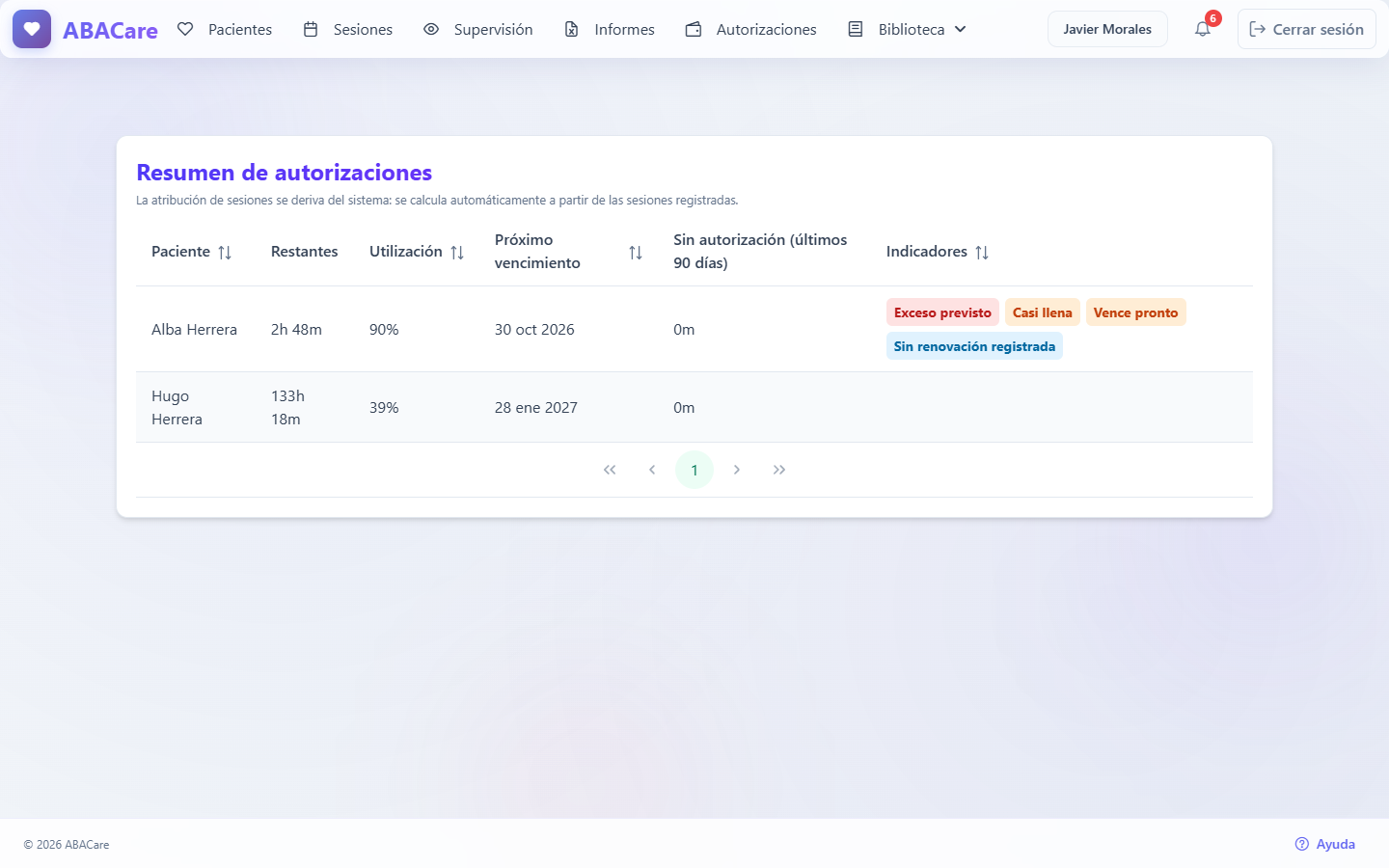Open the Pacientes menu item
This screenshot has width=1389, height=868.
225,29
